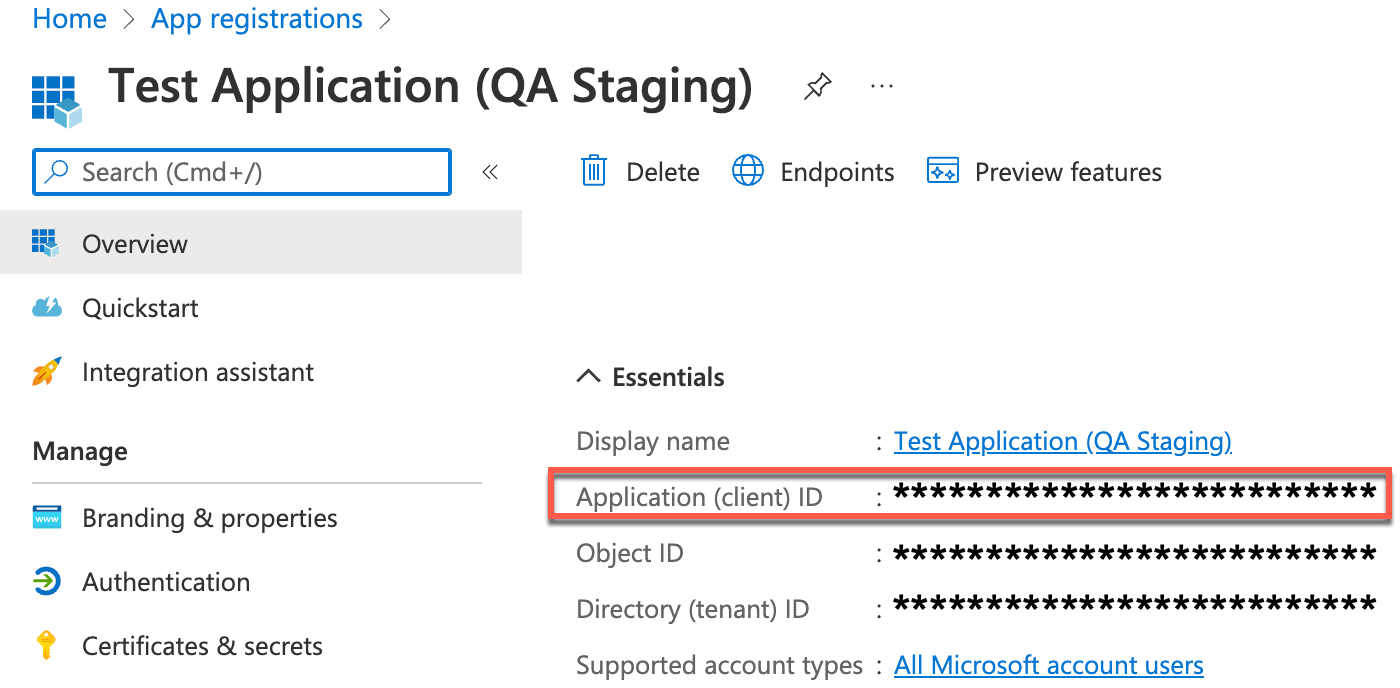
Task: Click the Certificates key icon
Action: click(46, 645)
